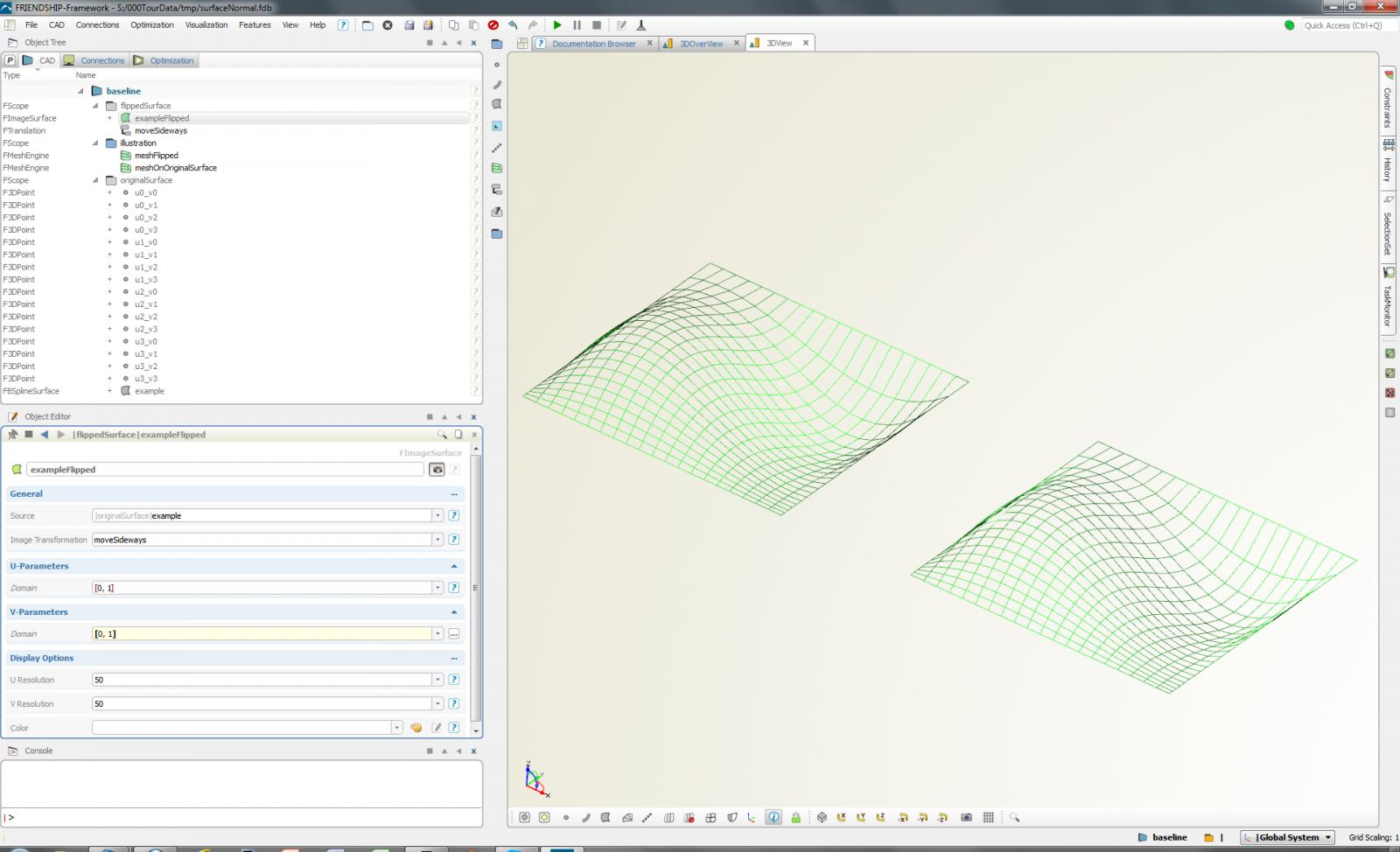1400x852 pixels.
Task: Select the Connections tab in Object Tree
Action: point(95,60)
